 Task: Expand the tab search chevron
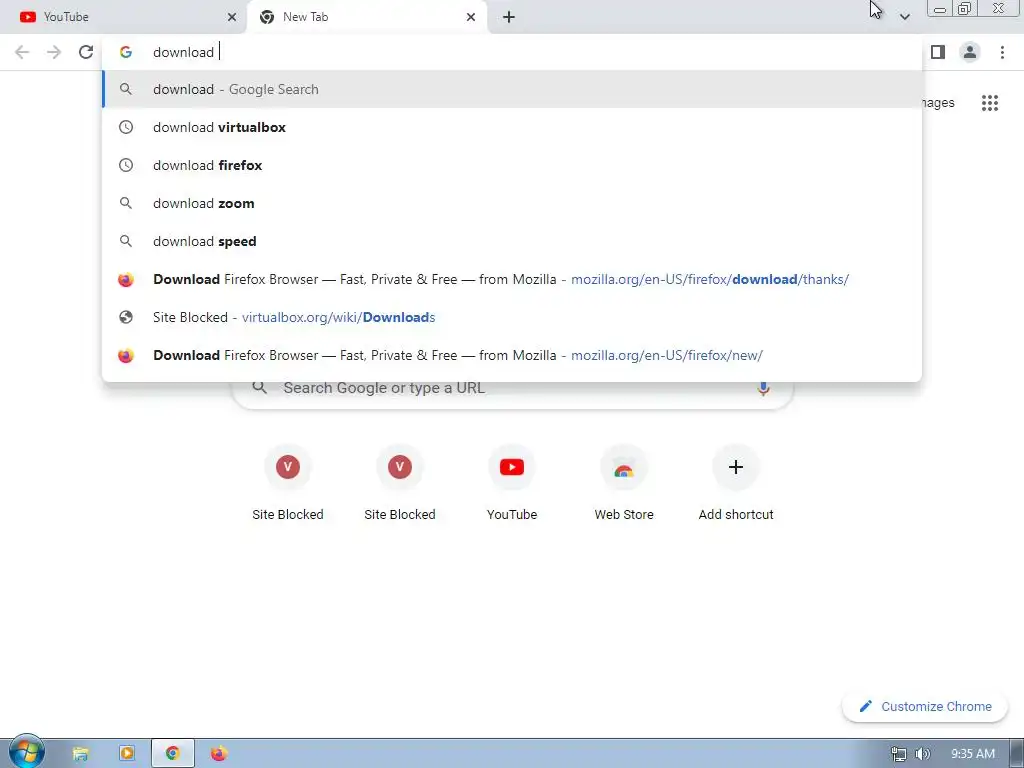pos(904,17)
